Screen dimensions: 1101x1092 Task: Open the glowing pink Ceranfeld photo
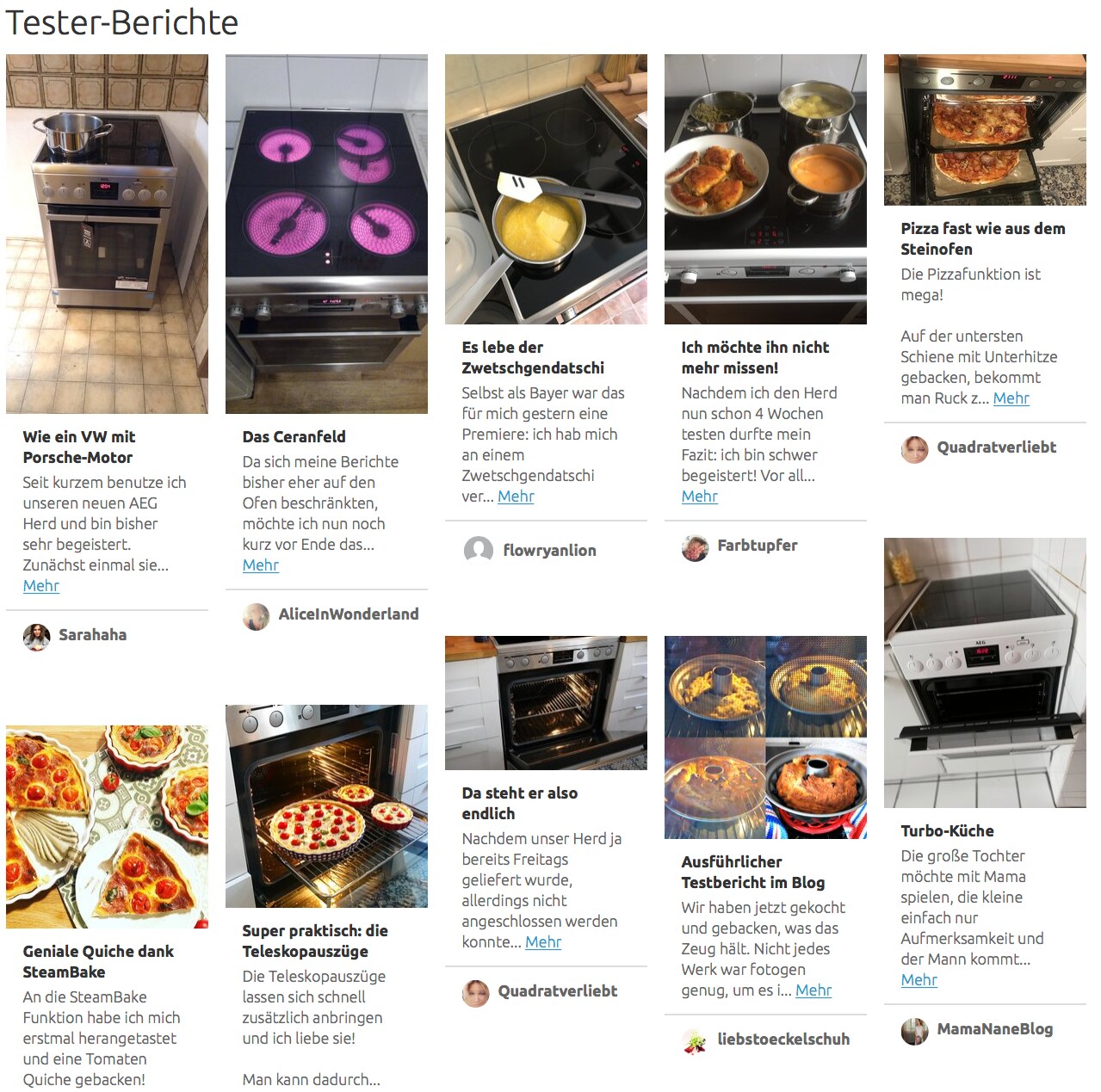326,234
